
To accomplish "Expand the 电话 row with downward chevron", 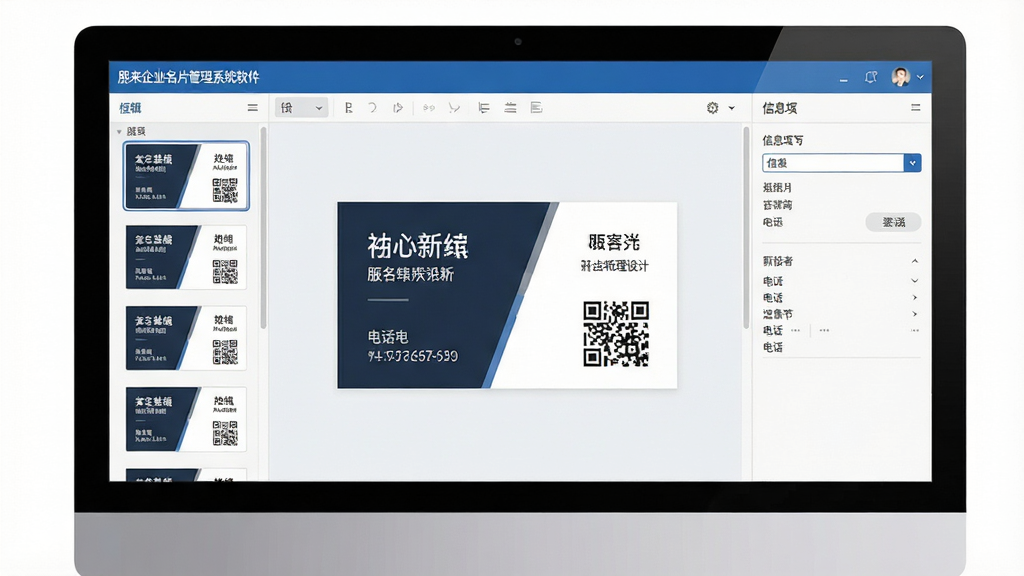I will 915,281.
